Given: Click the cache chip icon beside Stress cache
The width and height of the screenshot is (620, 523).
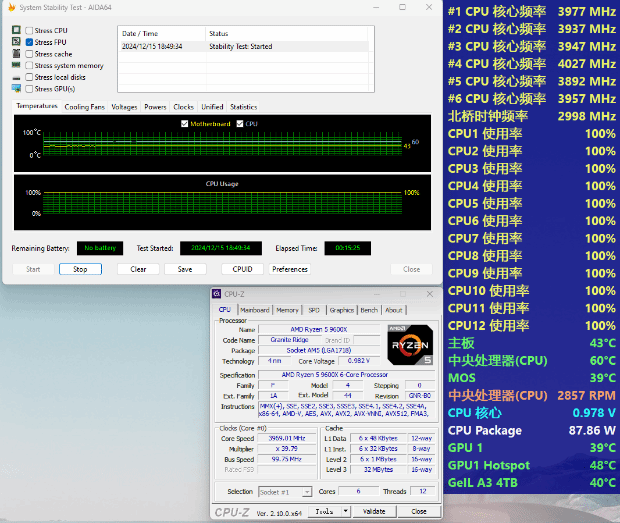Looking at the screenshot, I should point(16,53).
